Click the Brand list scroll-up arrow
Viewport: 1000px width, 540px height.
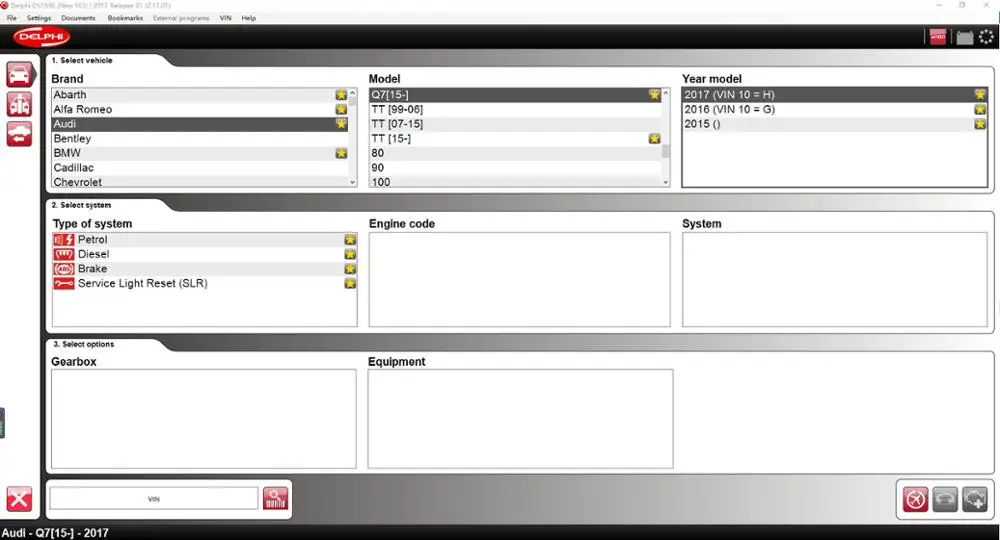click(353, 93)
